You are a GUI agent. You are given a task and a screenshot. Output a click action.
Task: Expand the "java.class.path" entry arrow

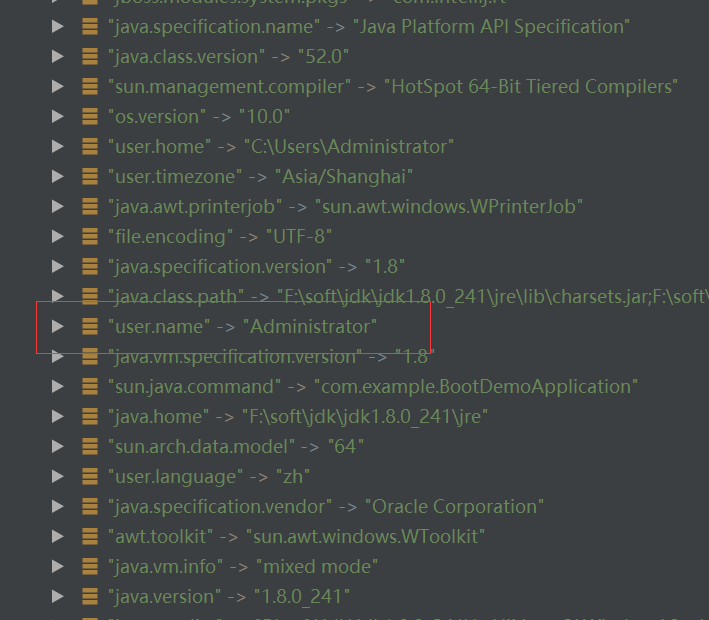(57, 296)
